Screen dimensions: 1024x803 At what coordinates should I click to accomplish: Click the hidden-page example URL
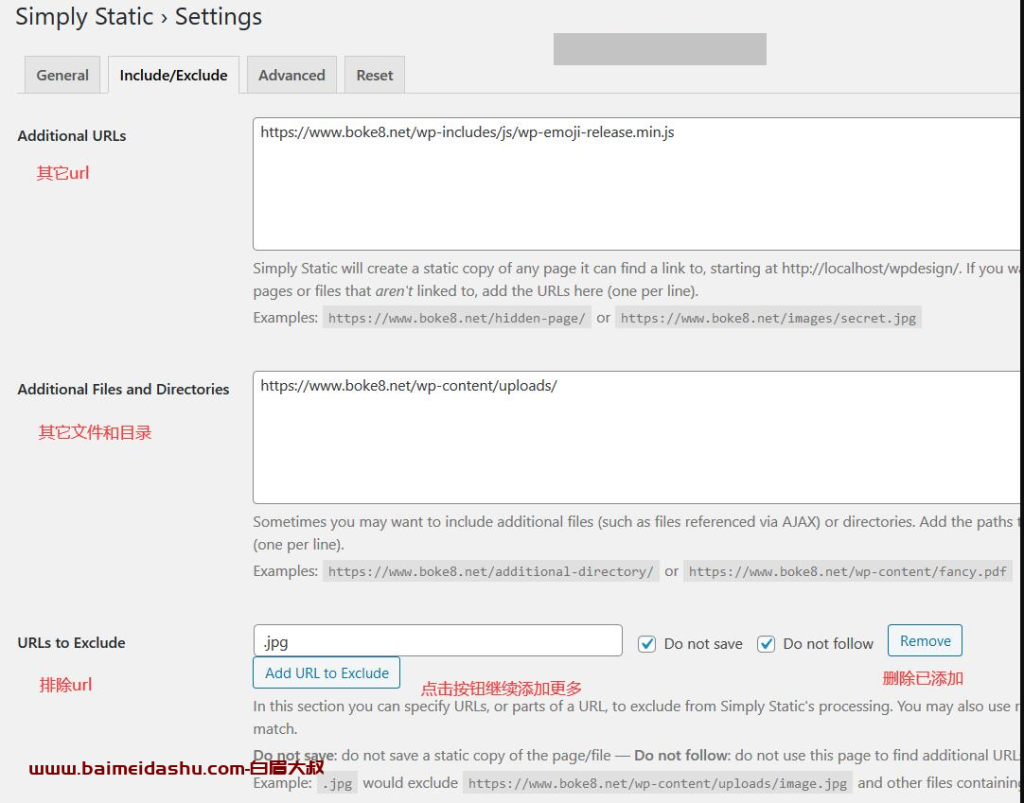click(457, 317)
